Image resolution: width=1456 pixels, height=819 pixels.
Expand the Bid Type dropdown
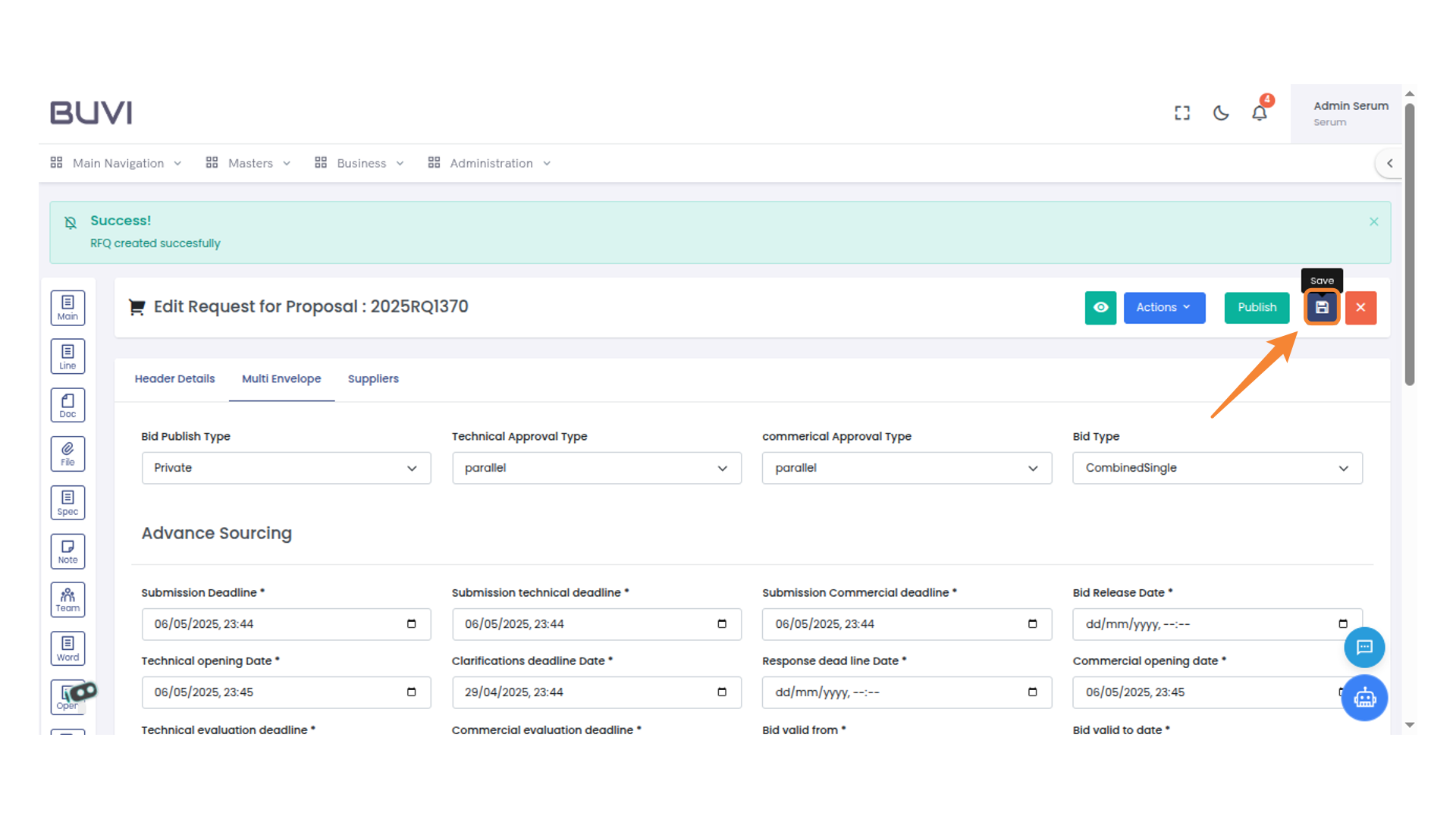point(1216,468)
